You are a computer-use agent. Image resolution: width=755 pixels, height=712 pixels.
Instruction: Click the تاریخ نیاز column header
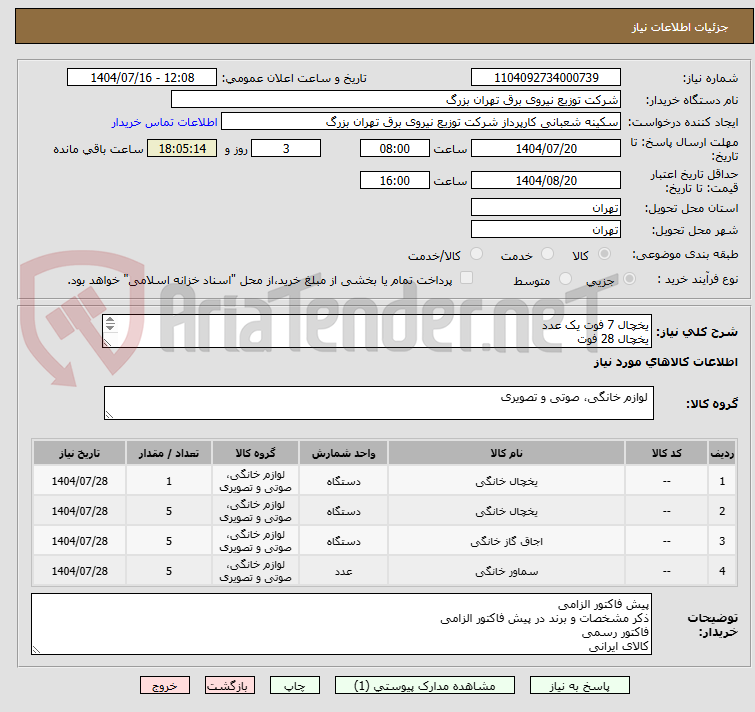(x=79, y=453)
